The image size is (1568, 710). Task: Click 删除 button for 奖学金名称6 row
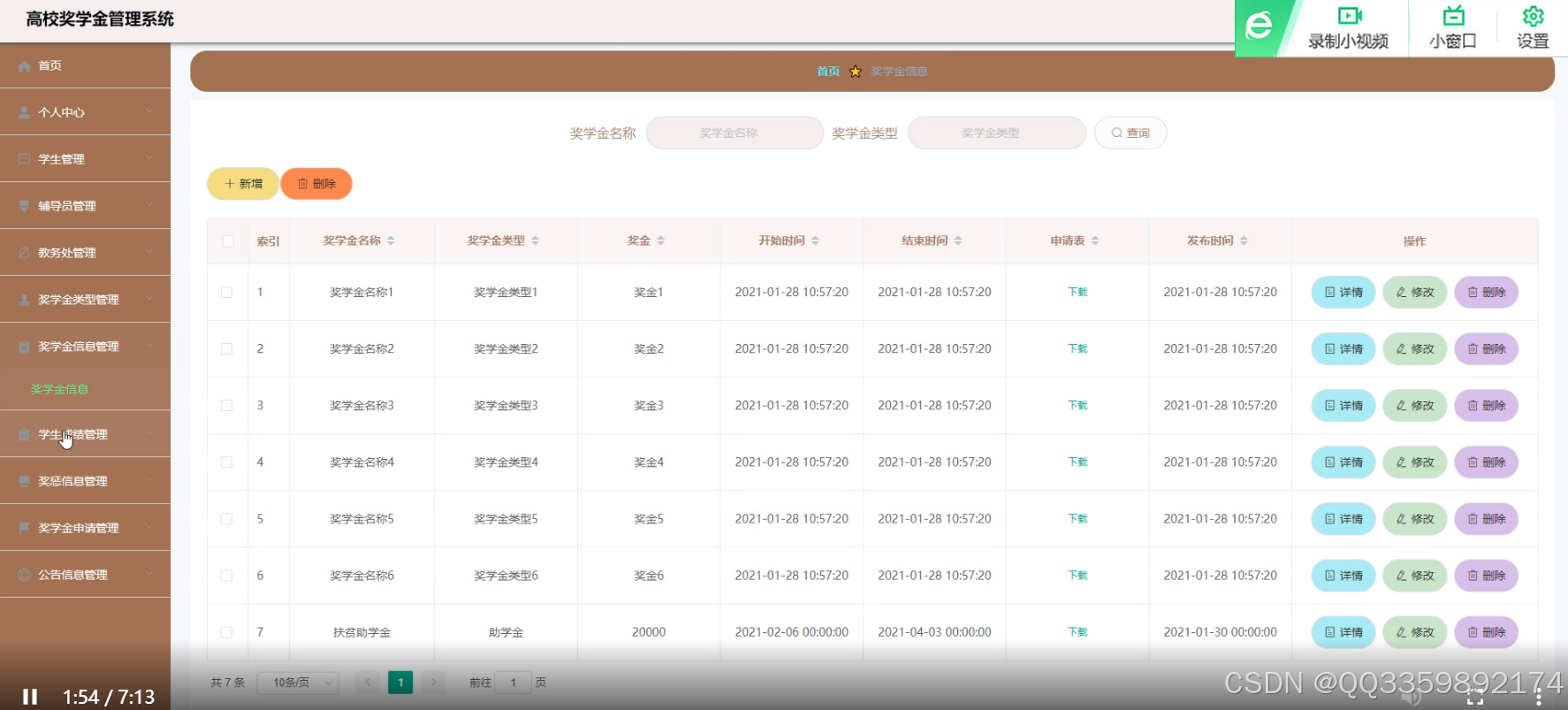point(1486,576)
